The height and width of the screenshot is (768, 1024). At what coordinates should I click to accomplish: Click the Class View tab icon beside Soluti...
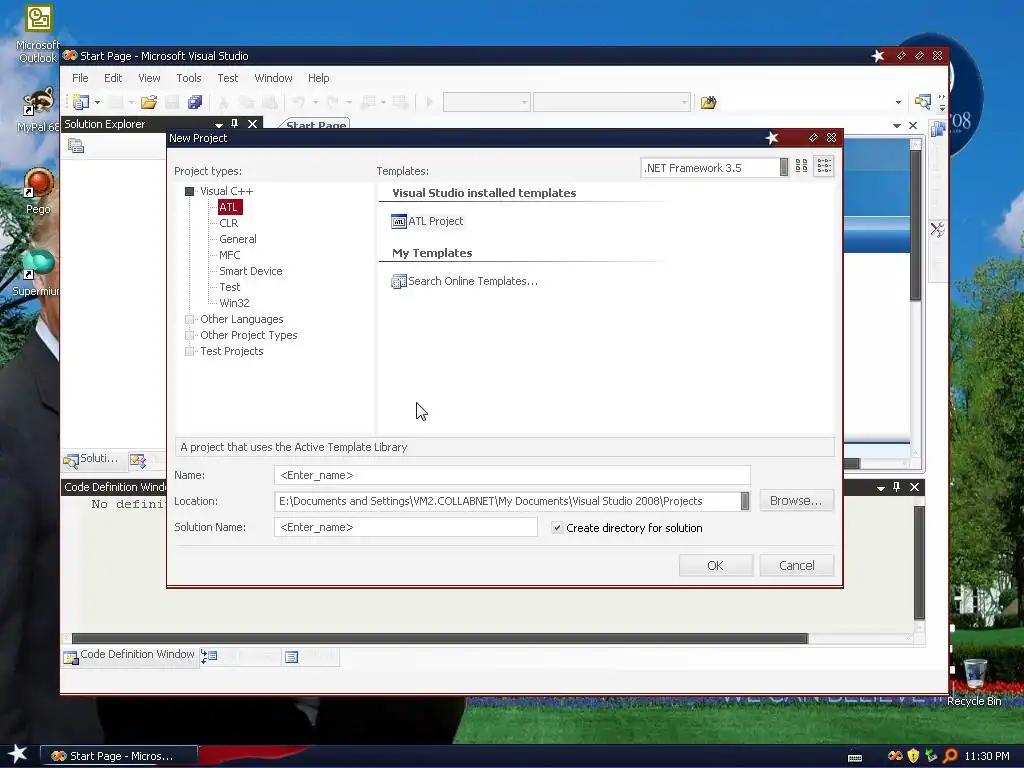(138, 460)
